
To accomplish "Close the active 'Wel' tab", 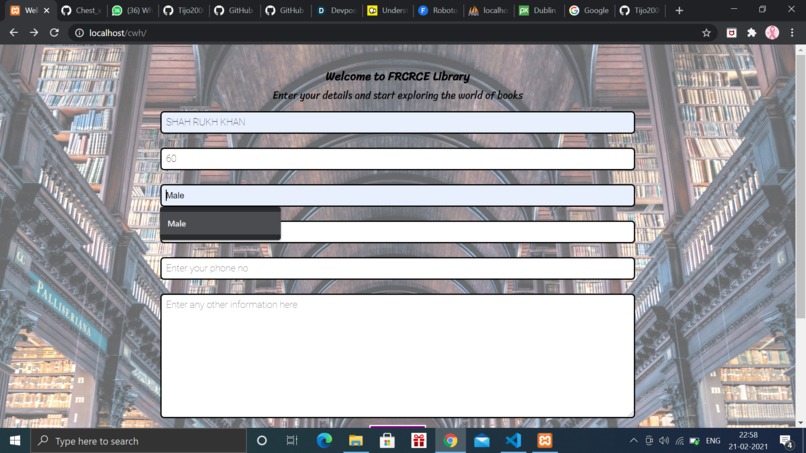I will tap(46, 10).
